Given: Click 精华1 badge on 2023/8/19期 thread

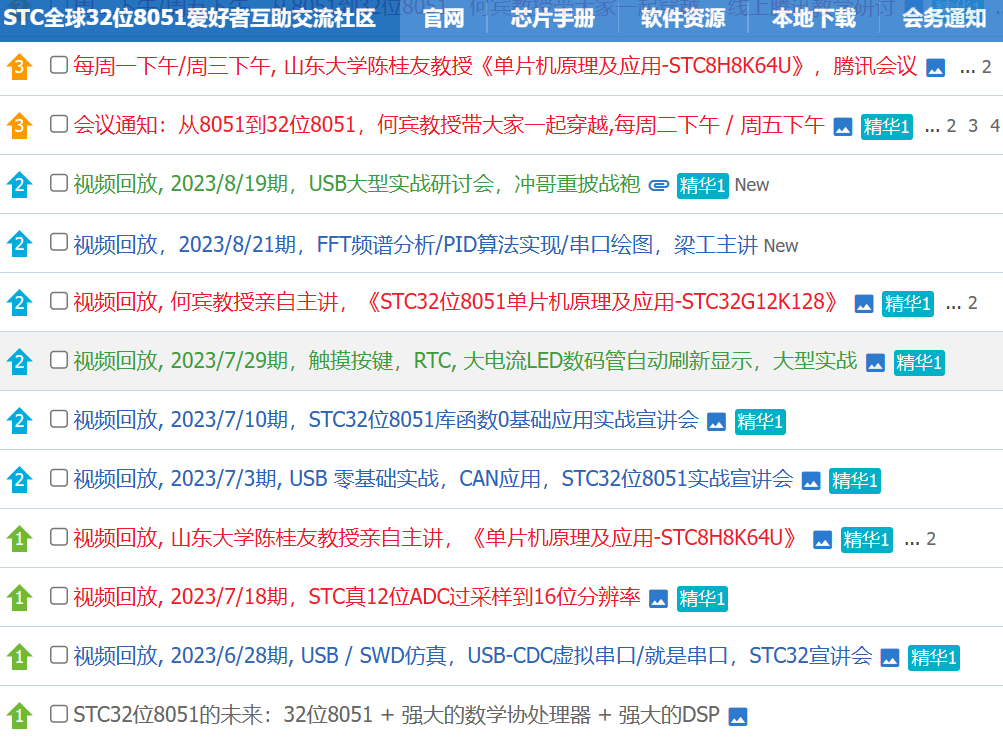Looking at the screenshot, I should click(702, 186).
